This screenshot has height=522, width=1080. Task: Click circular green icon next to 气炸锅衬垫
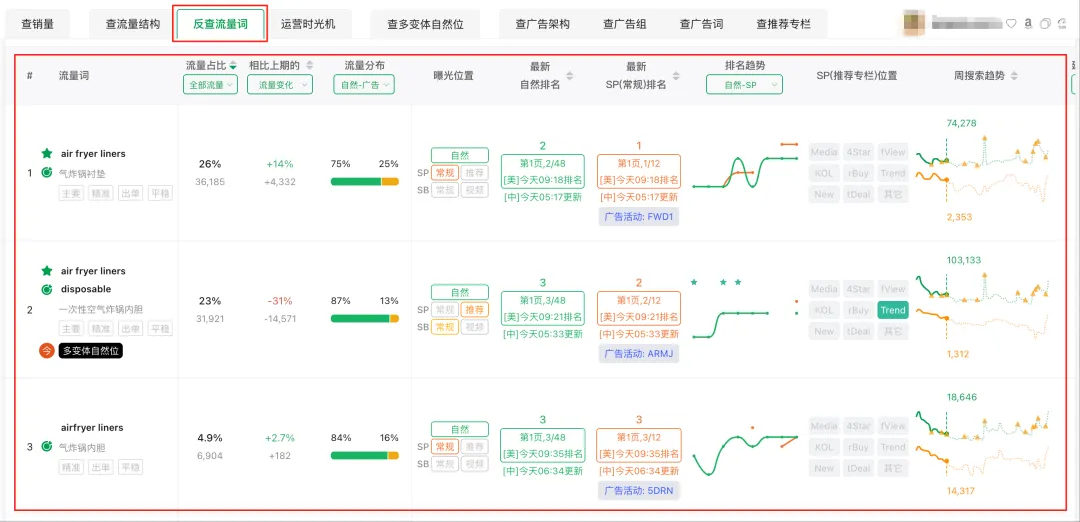click(x=47, y=173)
